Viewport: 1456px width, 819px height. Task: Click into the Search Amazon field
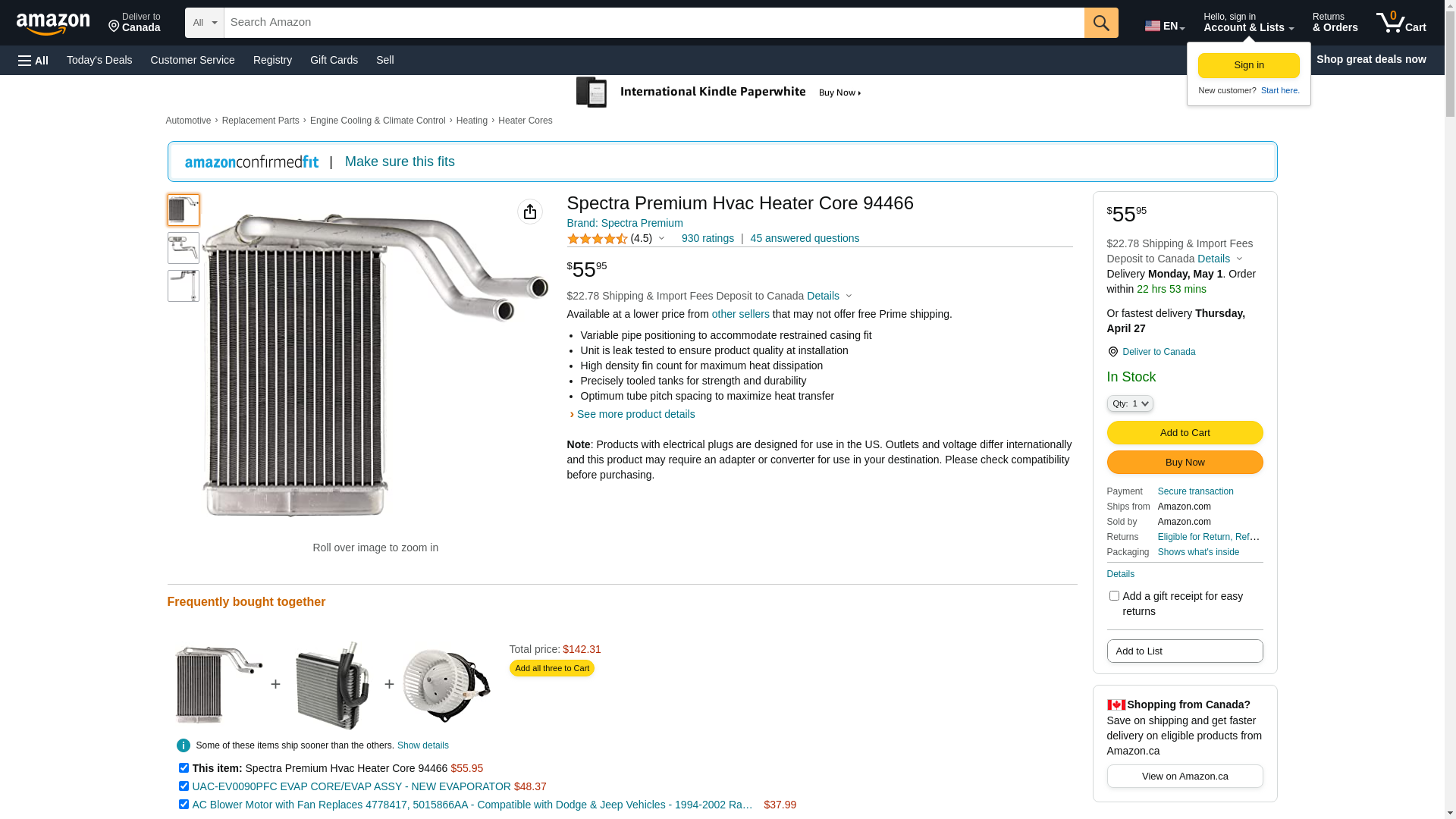[654, 23]
